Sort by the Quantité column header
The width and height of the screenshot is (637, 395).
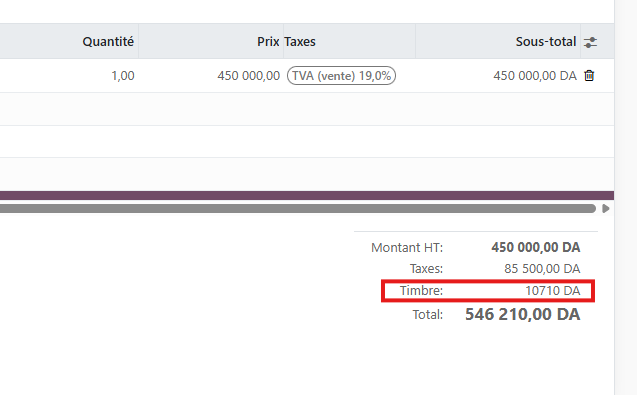[108, 41]
